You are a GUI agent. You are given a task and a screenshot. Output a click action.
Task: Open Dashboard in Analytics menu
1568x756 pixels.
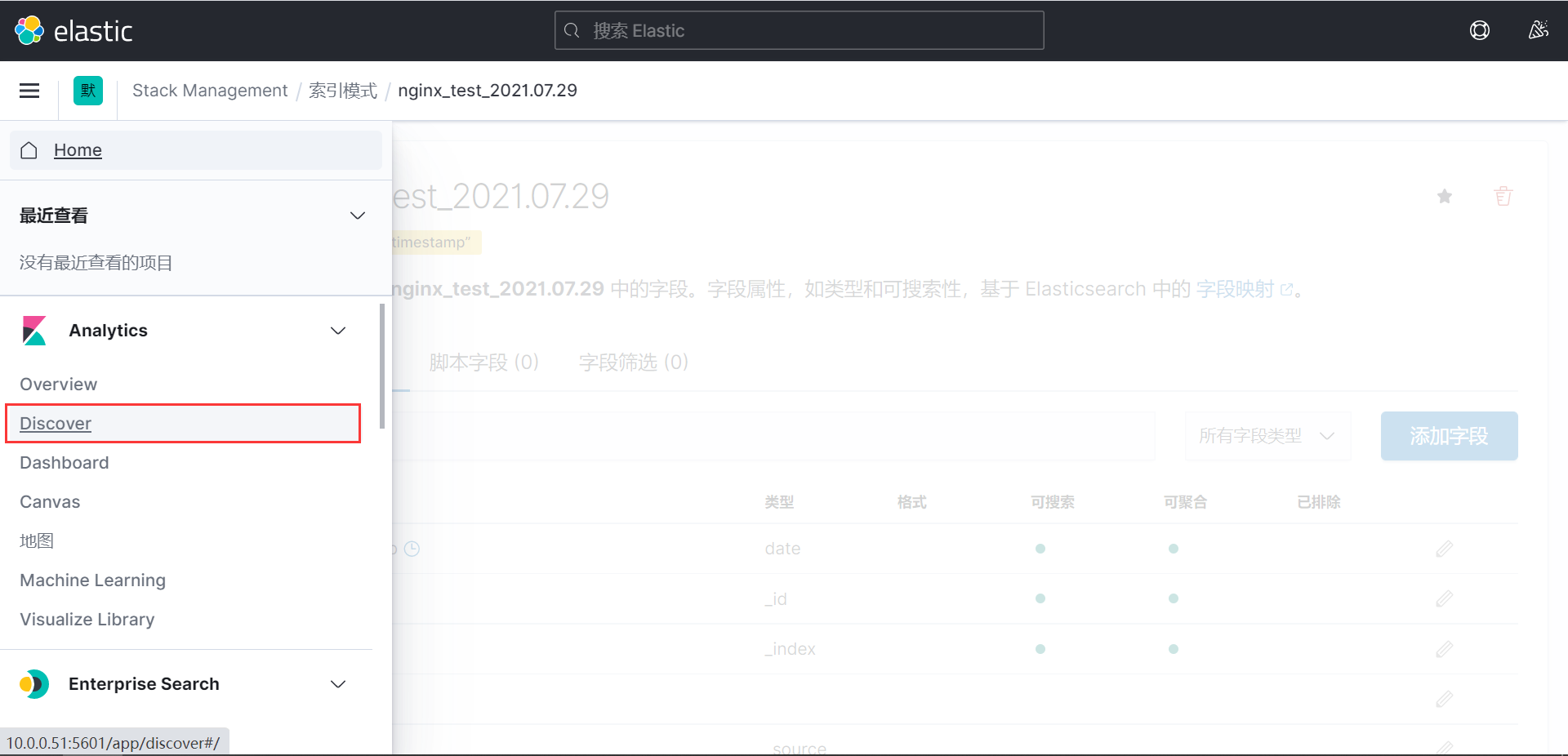[x=65, y=463]
